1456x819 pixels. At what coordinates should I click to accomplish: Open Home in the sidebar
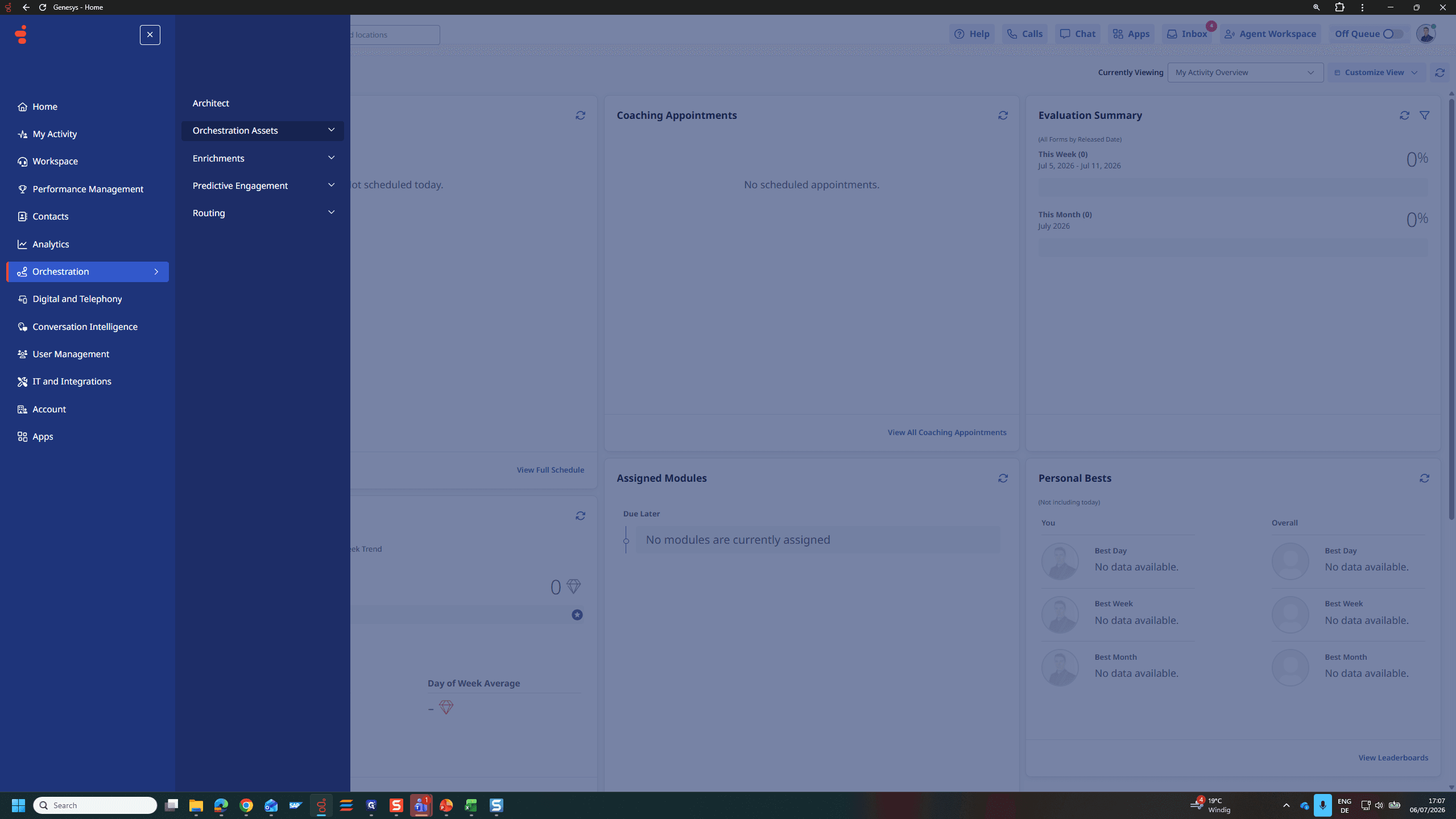[87, 106]
